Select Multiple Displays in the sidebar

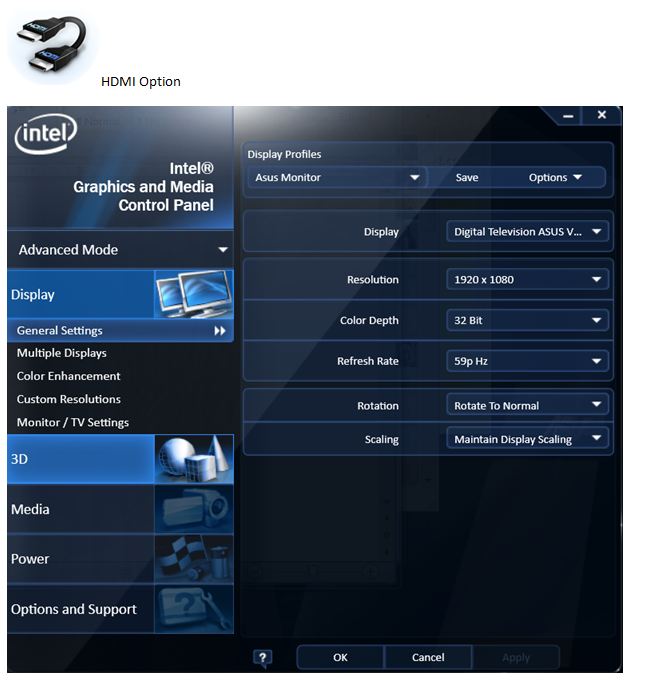click(62, 353)
